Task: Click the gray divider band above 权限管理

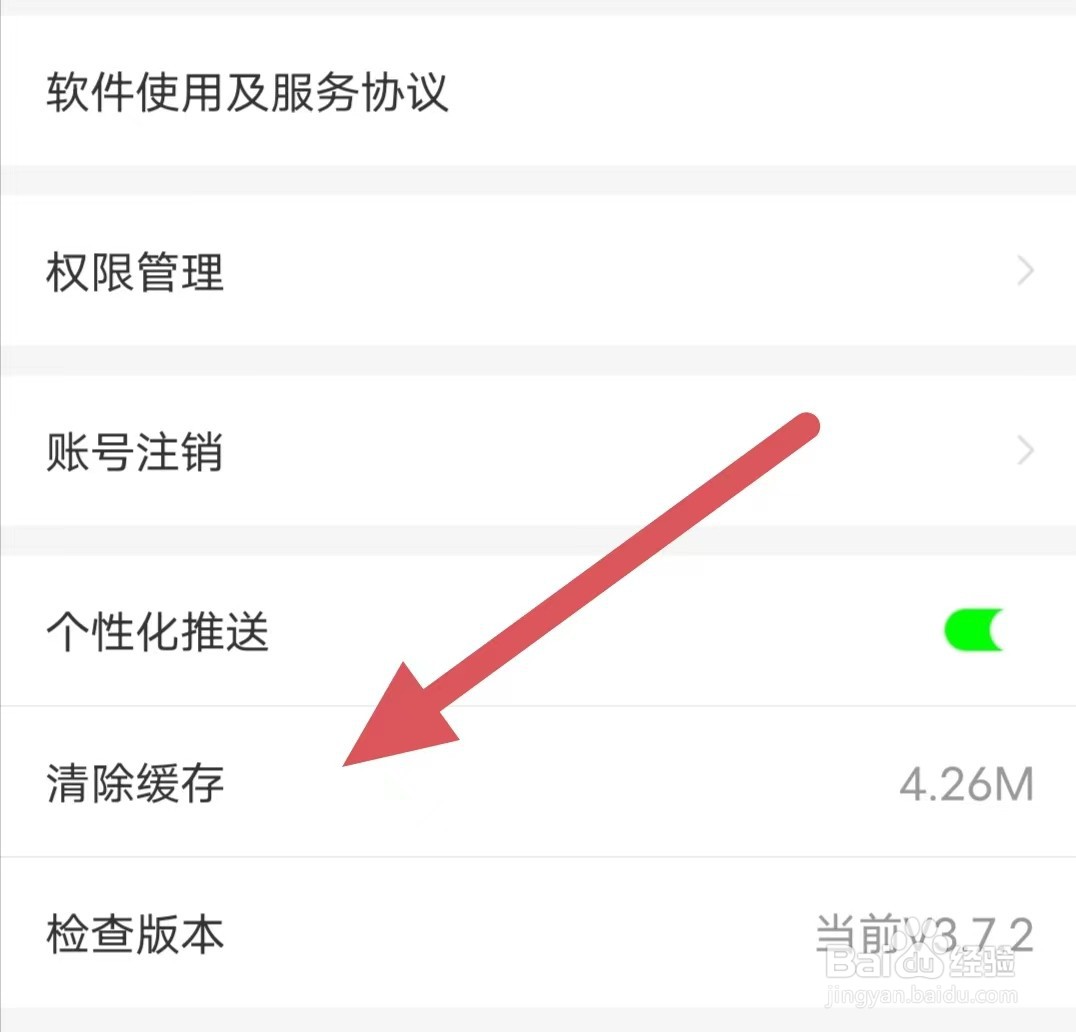Action: (538, 181)
